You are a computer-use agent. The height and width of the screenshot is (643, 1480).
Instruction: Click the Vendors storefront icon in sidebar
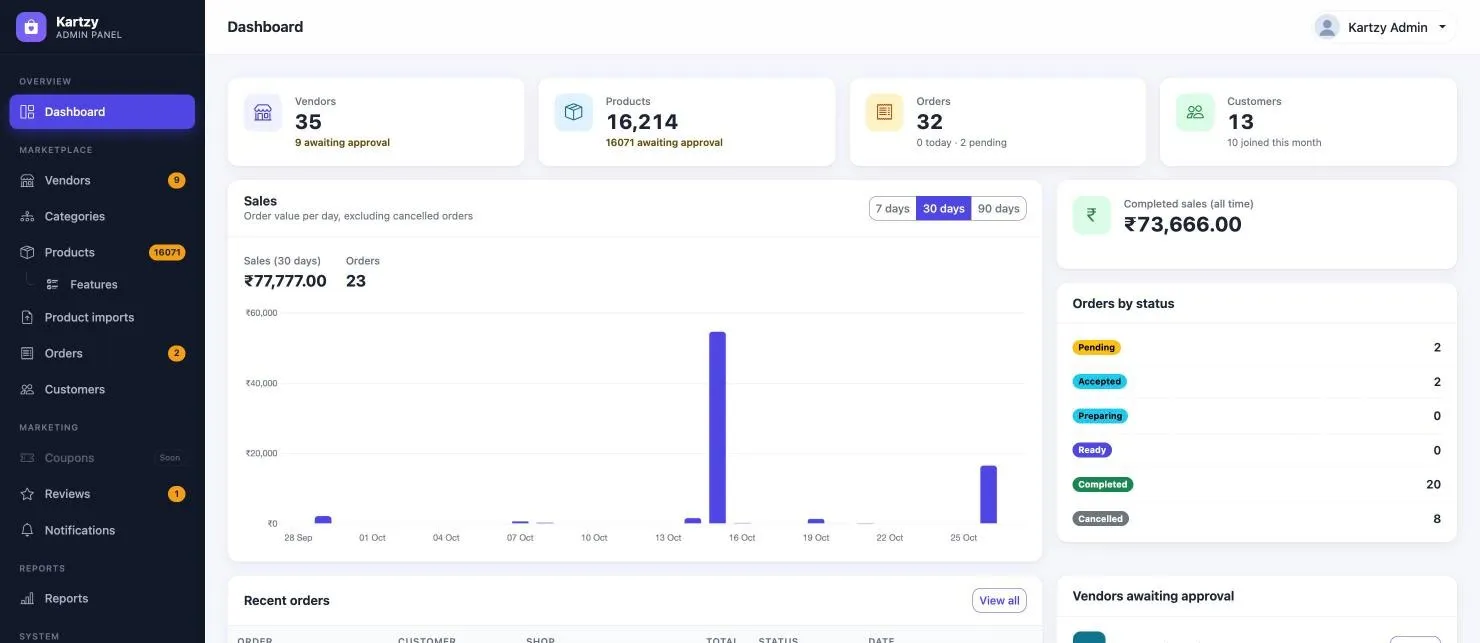(x=27, y=181)
